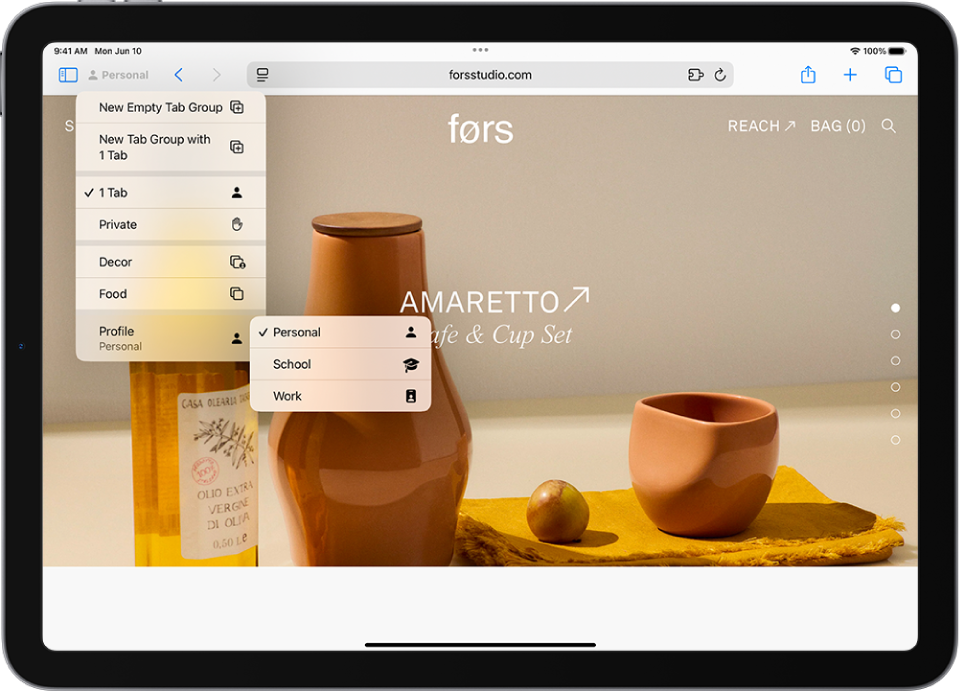This screenshot has height=692, width=960.
Task: Open the extensions icon in address bar
Action: coord(696,75)
